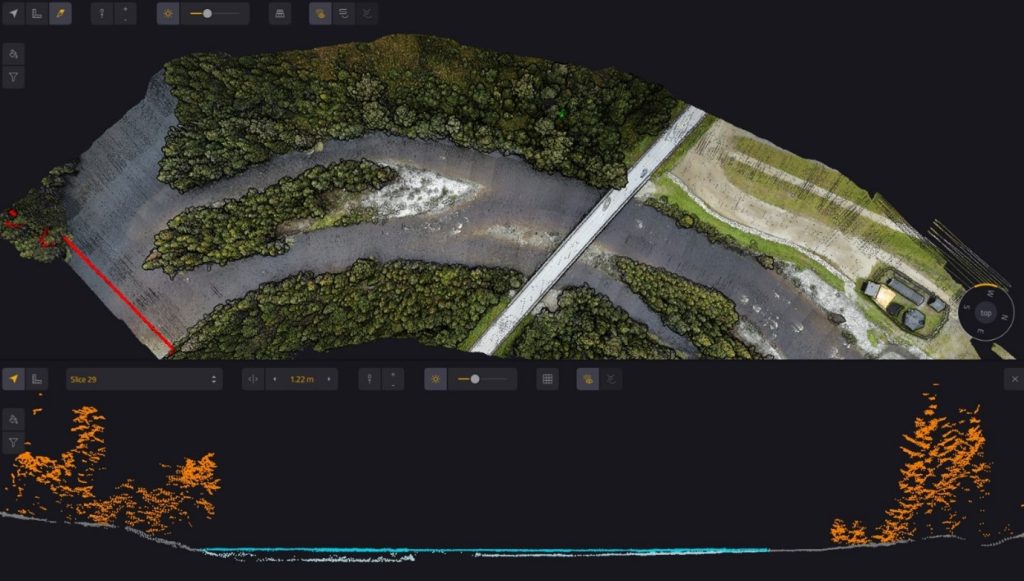Increase slice width with the right arrow
Image resolution: width=1024 pixels, height=581 pixels.
328,379
